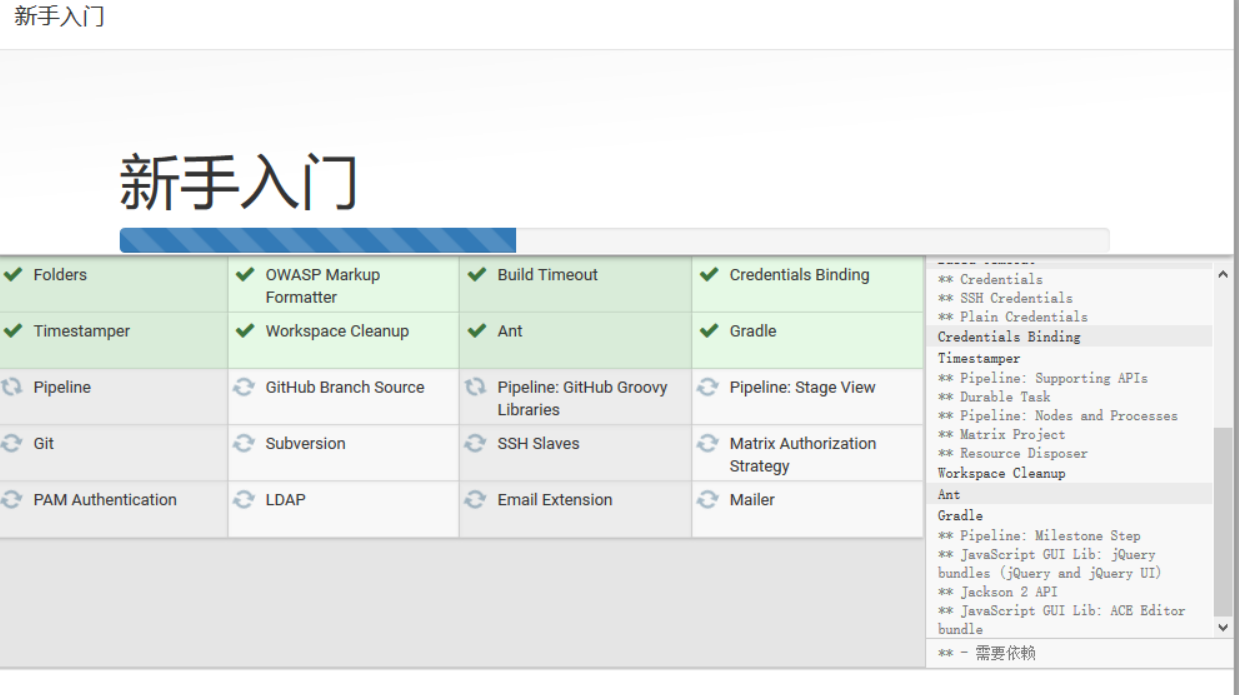Click the pending spinner icon beside Pipeline
Screen dimensions: 1239x695
12,387
